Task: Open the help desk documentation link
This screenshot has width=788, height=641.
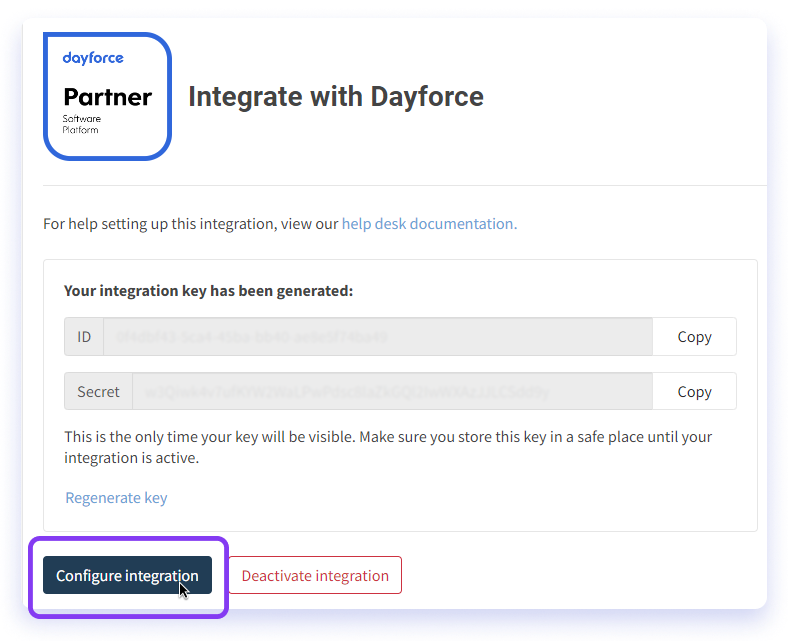Action: click(x=429, y=224)
